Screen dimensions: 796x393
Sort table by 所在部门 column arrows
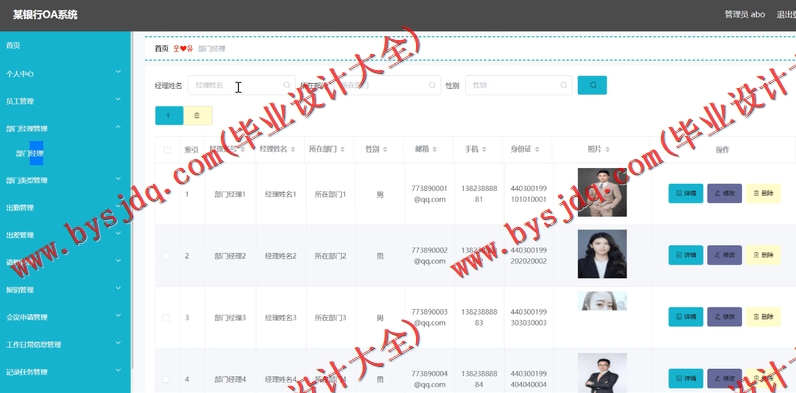343,149
